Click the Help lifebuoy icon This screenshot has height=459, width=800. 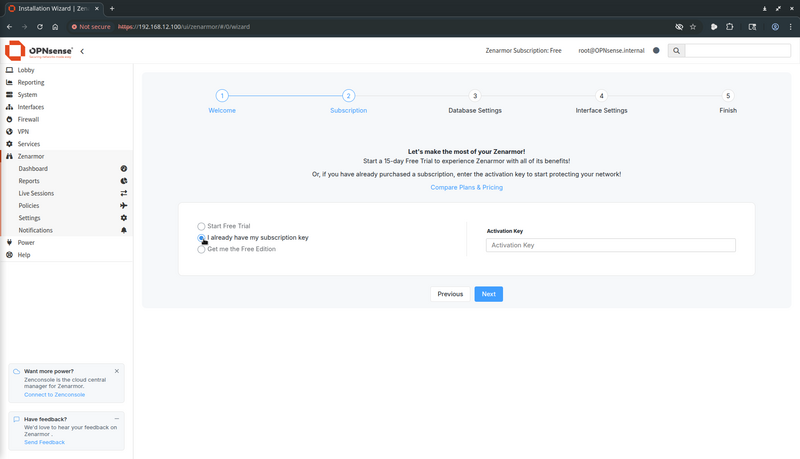click(x=9, y=254)
